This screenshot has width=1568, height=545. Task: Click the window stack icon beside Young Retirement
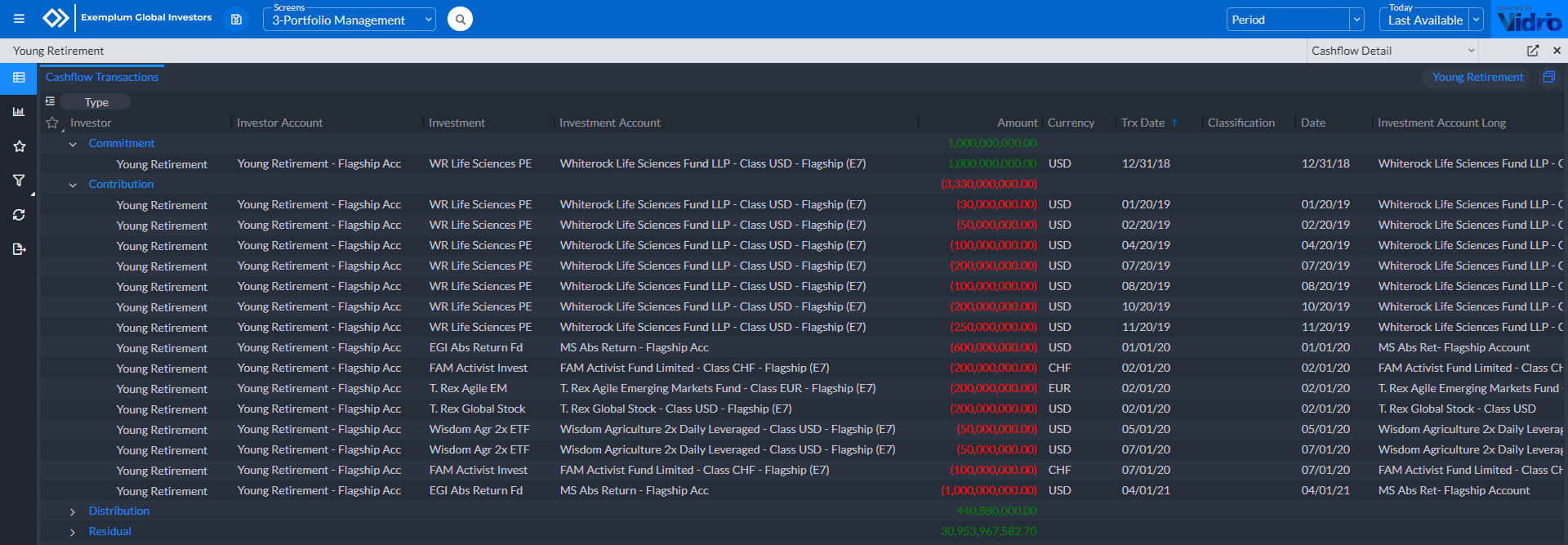1548,77
